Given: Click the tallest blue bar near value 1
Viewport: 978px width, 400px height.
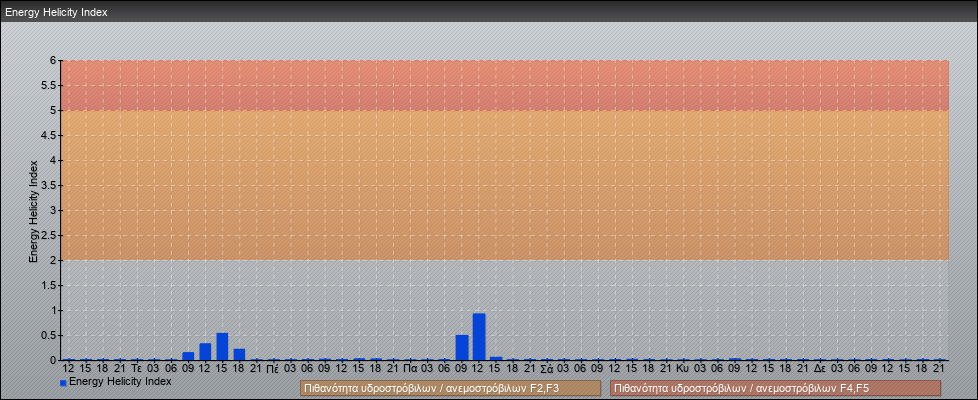Looking at the screenshot, I should click(x=479, y=337).
